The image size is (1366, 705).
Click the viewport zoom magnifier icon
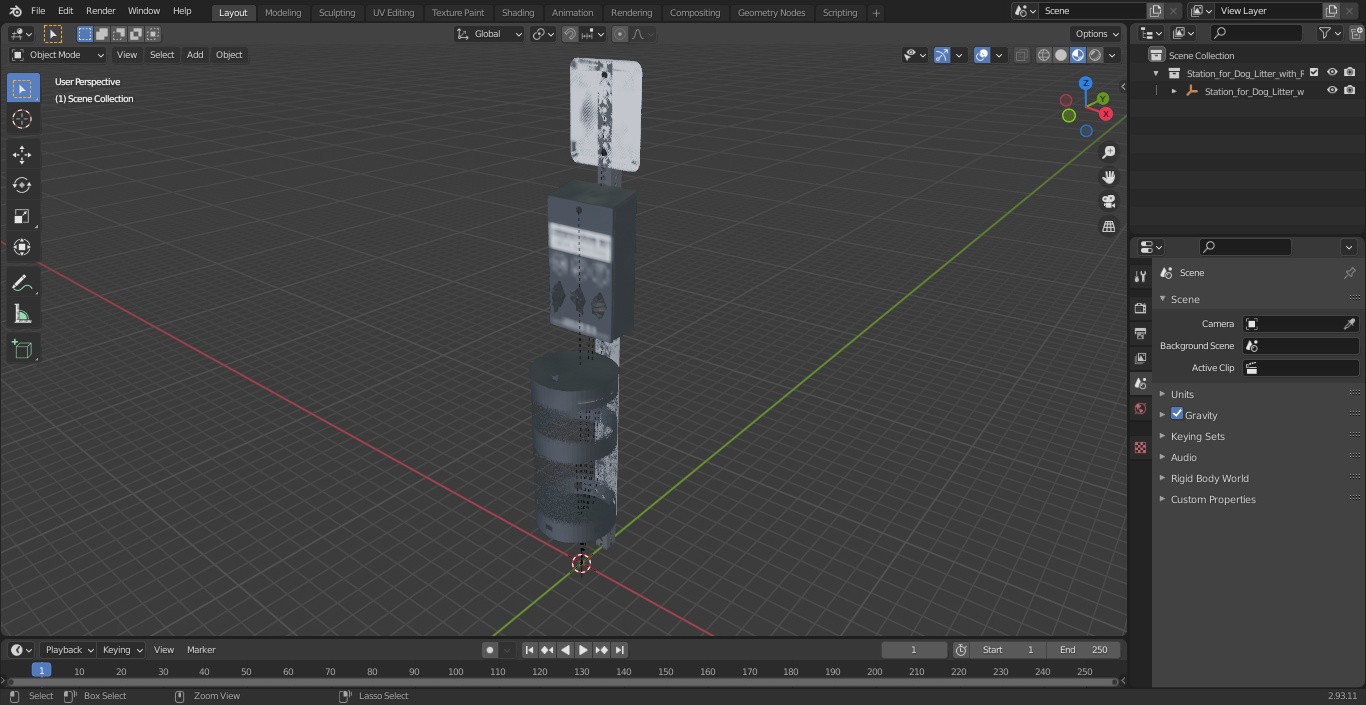point(1109,152)
